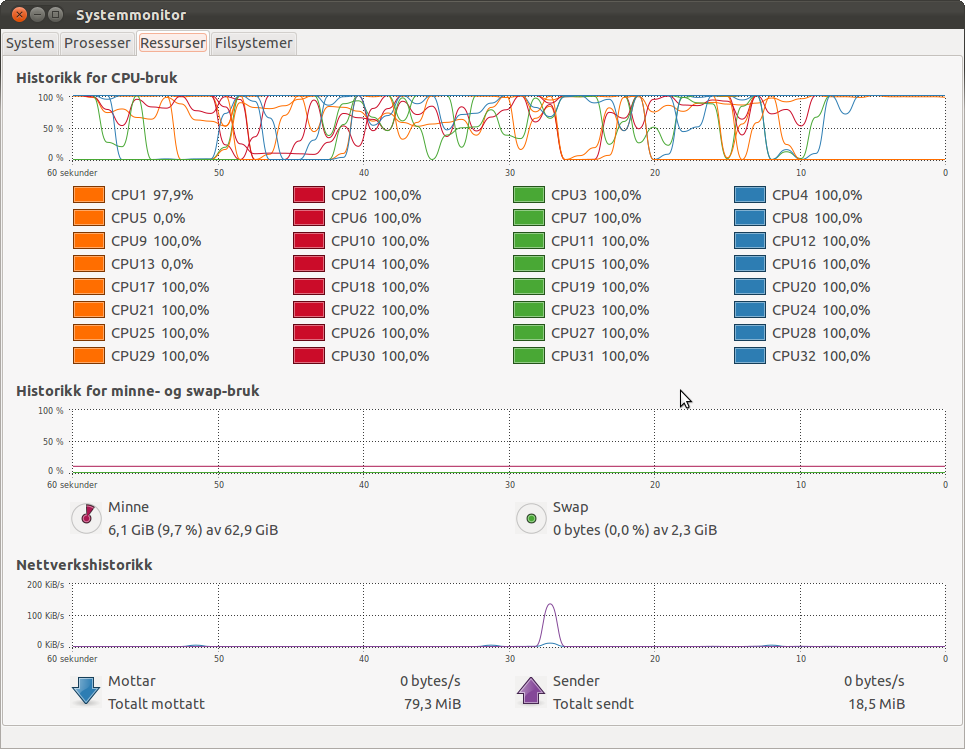965x749 pixels.
Task: Click the CPU1 97,9% label
Action: [x=152, y=195]
